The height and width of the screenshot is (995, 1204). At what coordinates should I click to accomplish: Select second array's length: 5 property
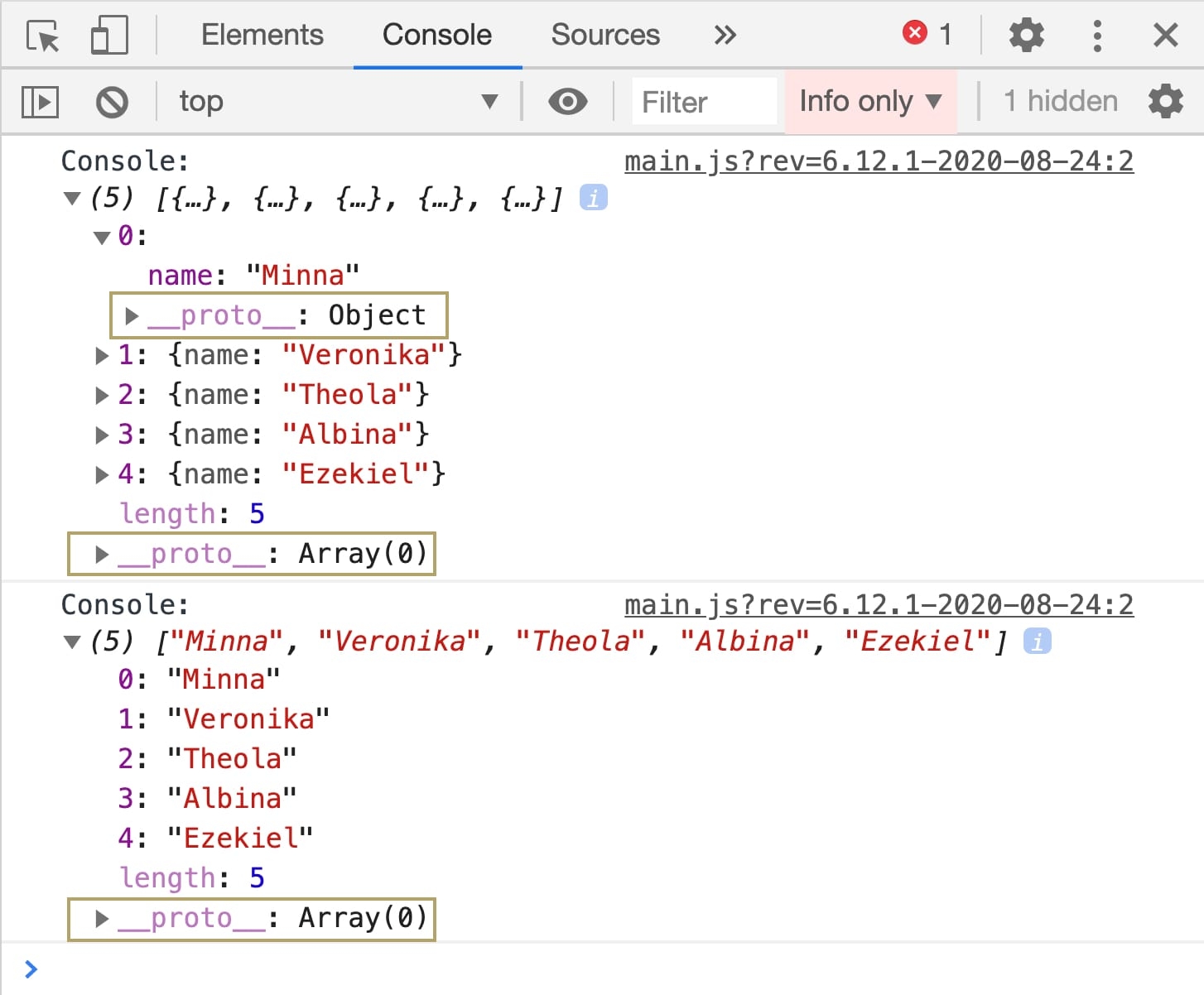[192, 878]
